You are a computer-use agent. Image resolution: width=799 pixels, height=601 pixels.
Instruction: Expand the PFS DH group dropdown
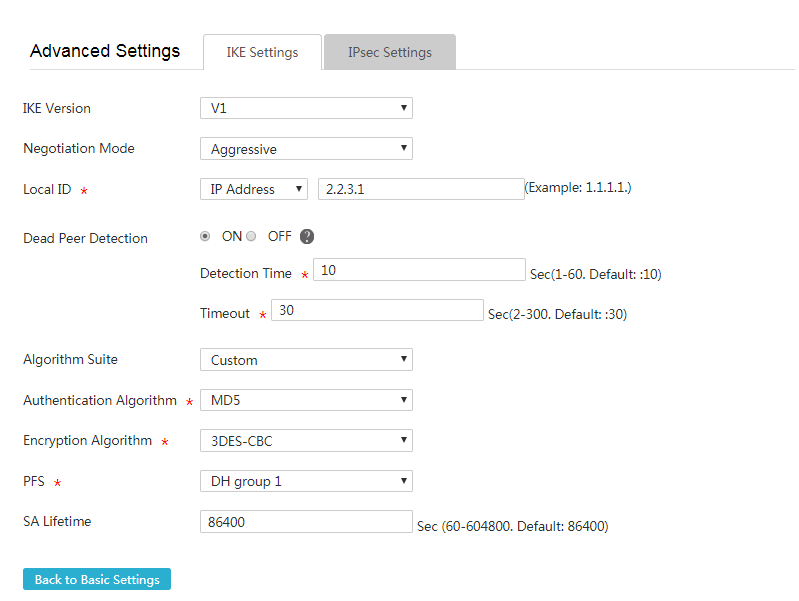(306, 481)
